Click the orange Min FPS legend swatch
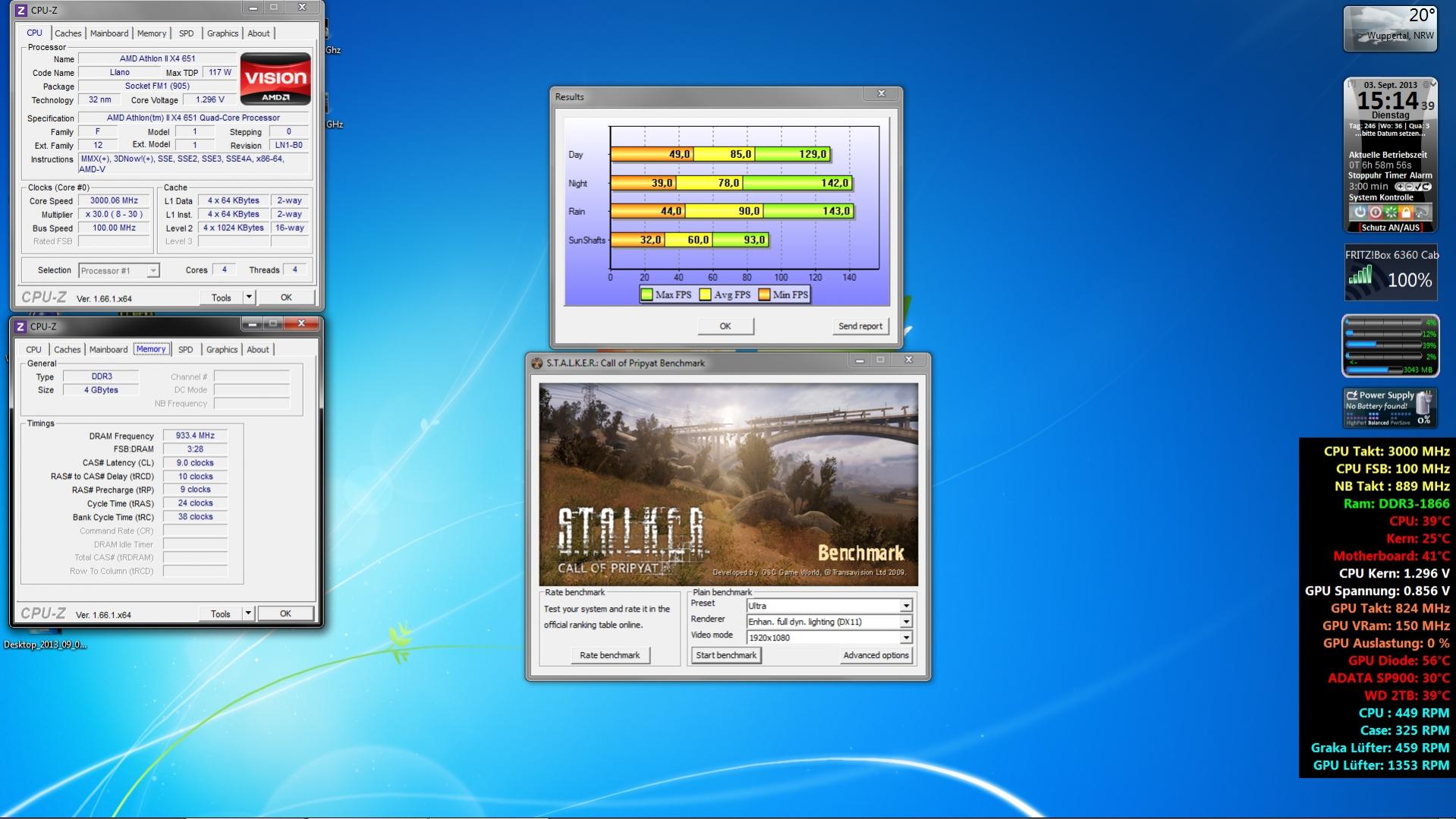The width and height of the screenshot is (1456, 819). pyautogui.click(x=764, y=295)
